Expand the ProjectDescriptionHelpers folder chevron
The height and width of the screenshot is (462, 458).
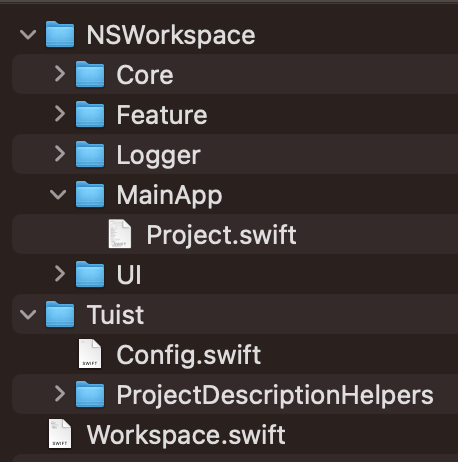60,394
